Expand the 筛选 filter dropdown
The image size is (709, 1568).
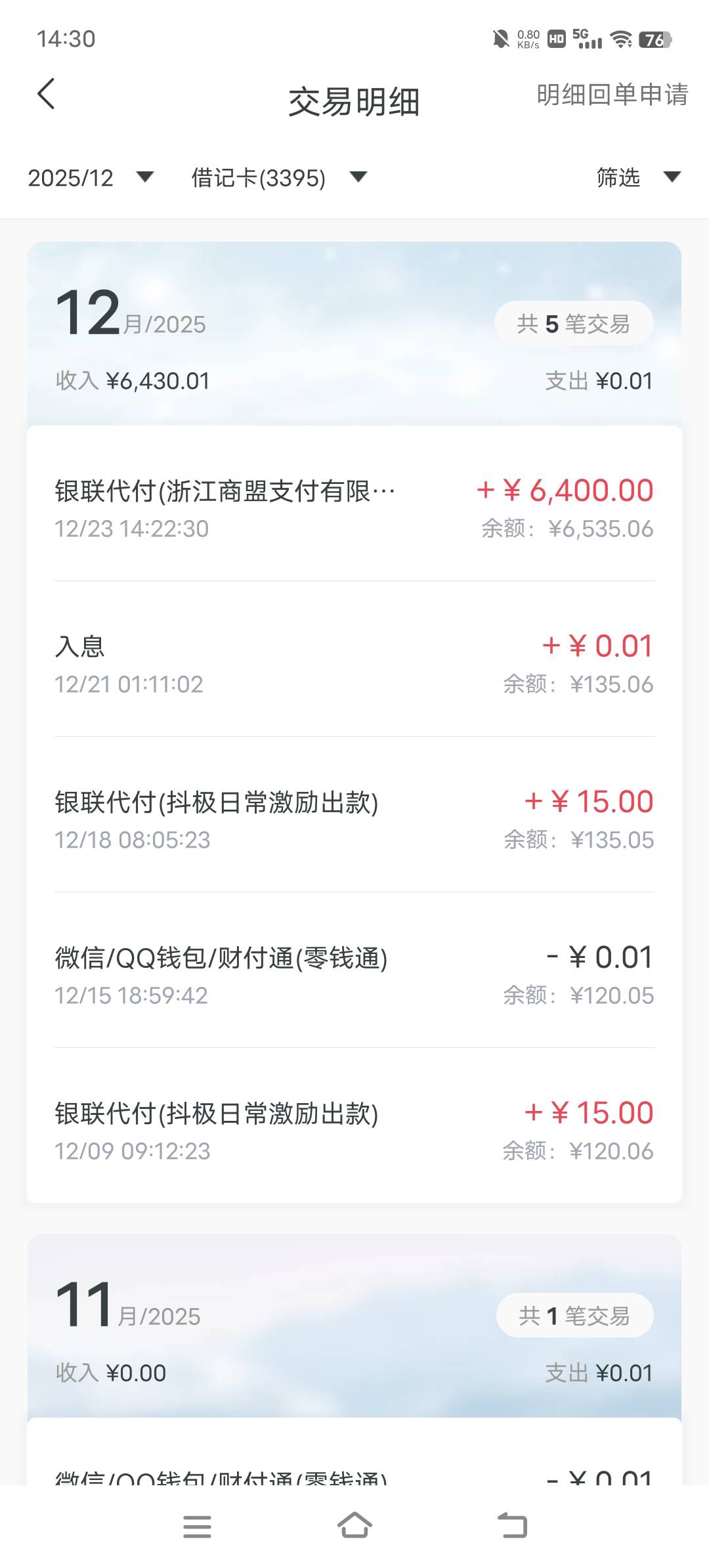pos(637,177)
